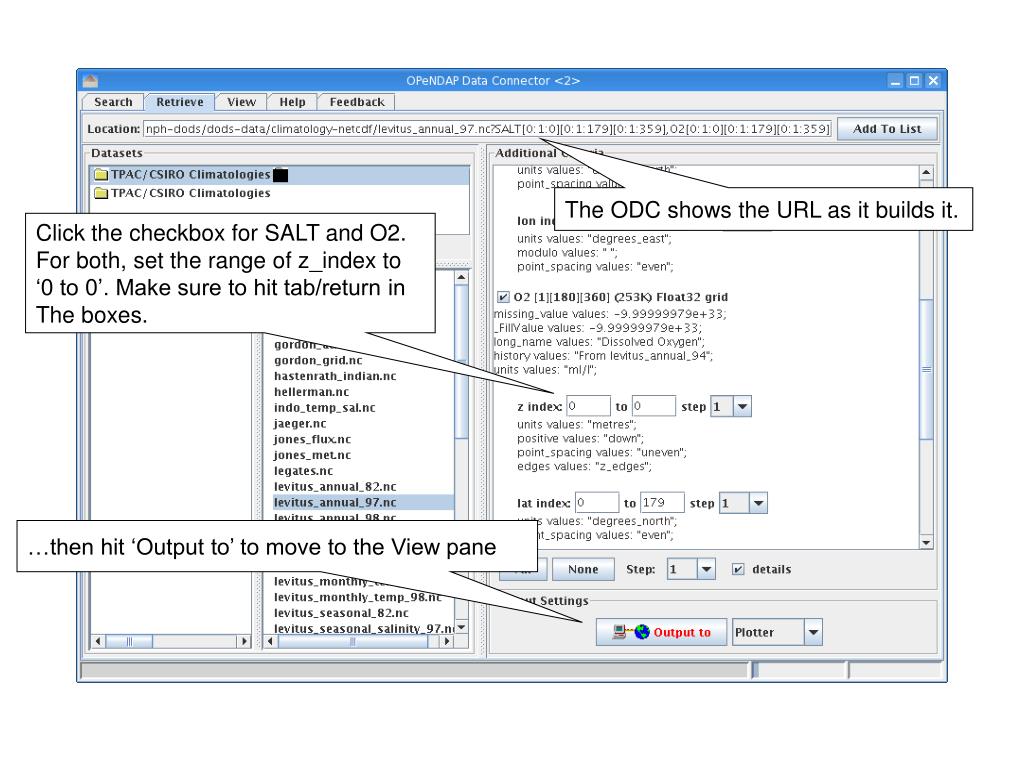Viewport: 1024px width, 768px height.
Task: Maximize the OPeNDAP Data Connector window
Action: pyautogui.click(x=914, y=80)
